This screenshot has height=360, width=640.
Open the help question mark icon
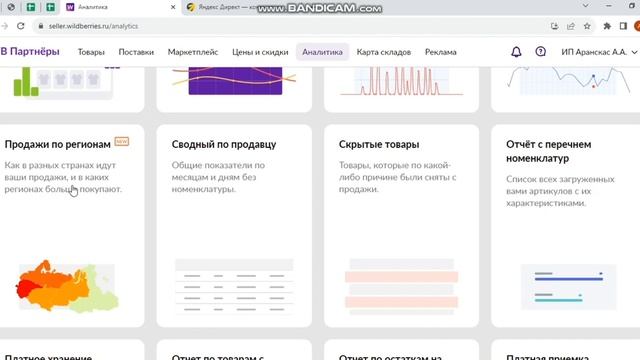pos(540,52)
